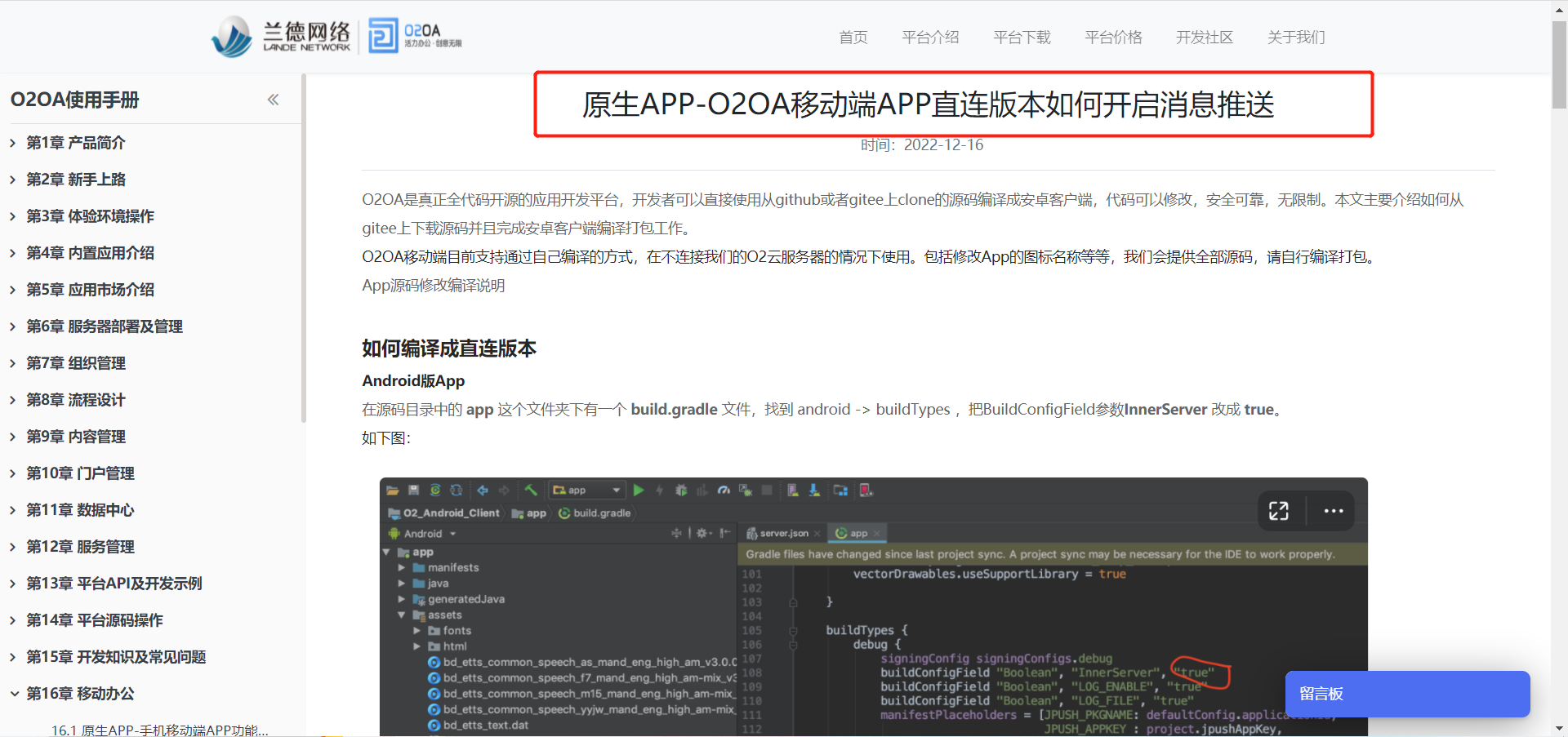The image size is (1568, 737).
Task: Expand 第10章 门户管理 chapter
Action: pyautogui.click(x=80, y=473)
